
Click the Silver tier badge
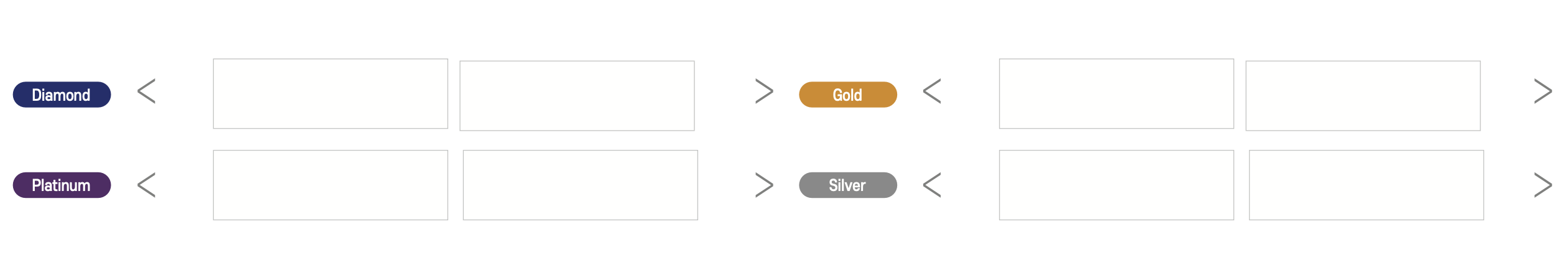pyautogui.click(x=847, y=185)
